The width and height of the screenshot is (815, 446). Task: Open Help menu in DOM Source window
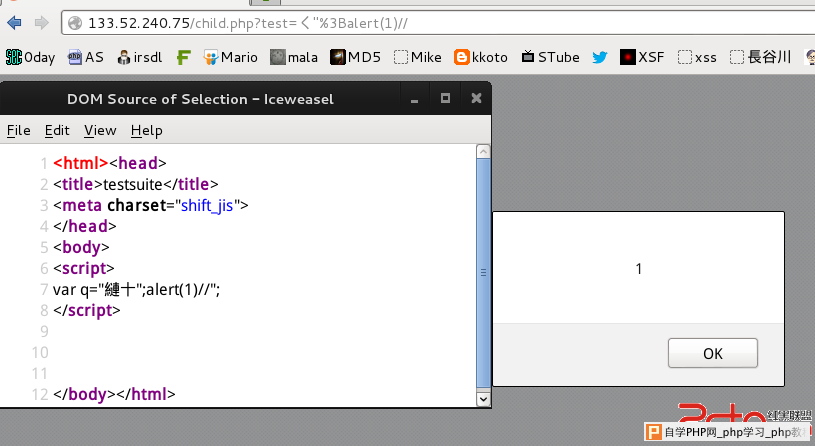[x=147, y=130]
